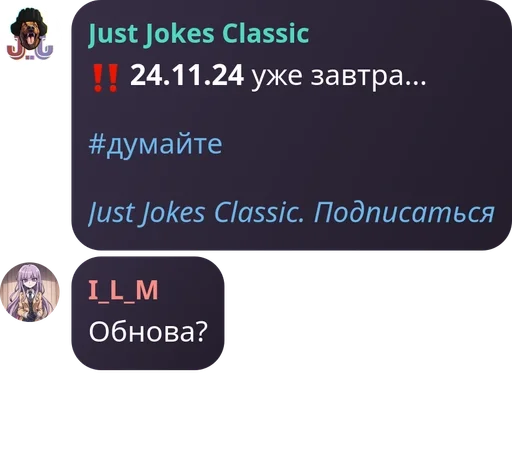Click the ellipsis after завтра
512x451 pixels.
(415, 84)
